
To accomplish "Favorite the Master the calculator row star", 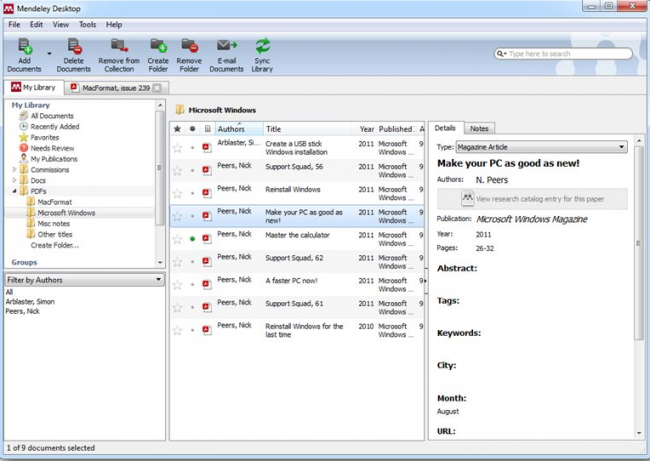I will click(x=177, y=239).
